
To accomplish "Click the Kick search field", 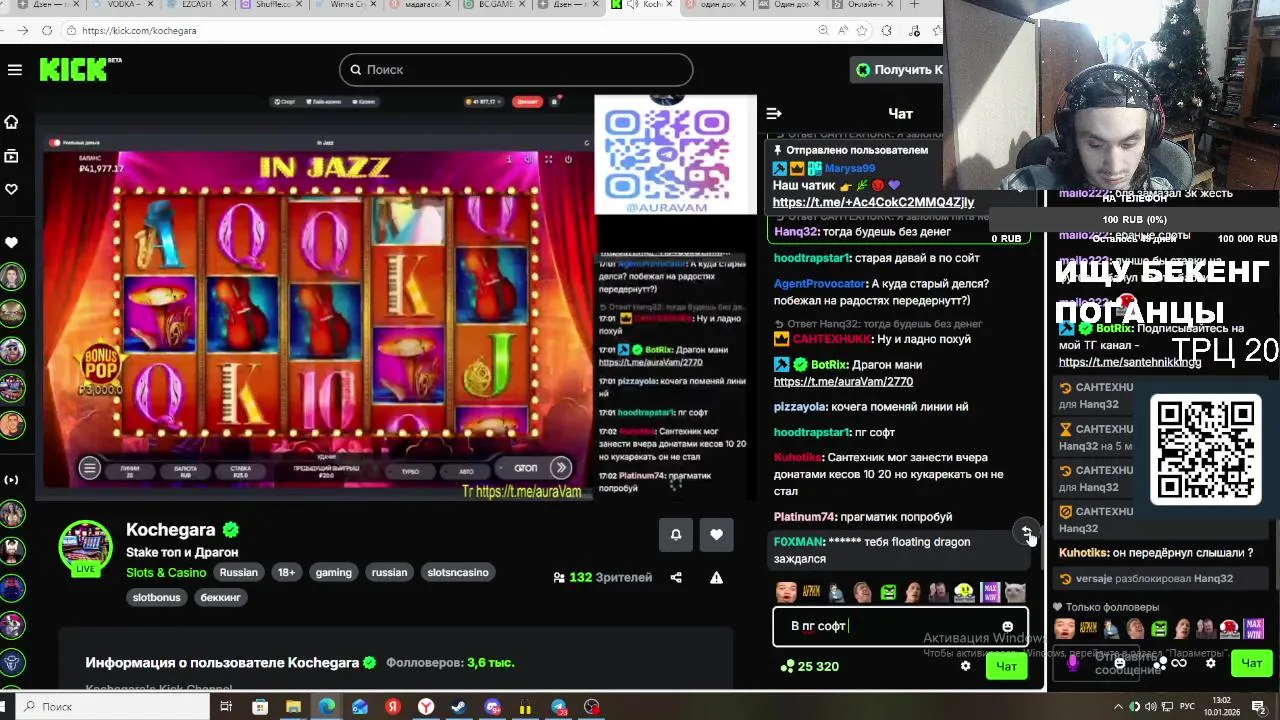I will 516,69.
